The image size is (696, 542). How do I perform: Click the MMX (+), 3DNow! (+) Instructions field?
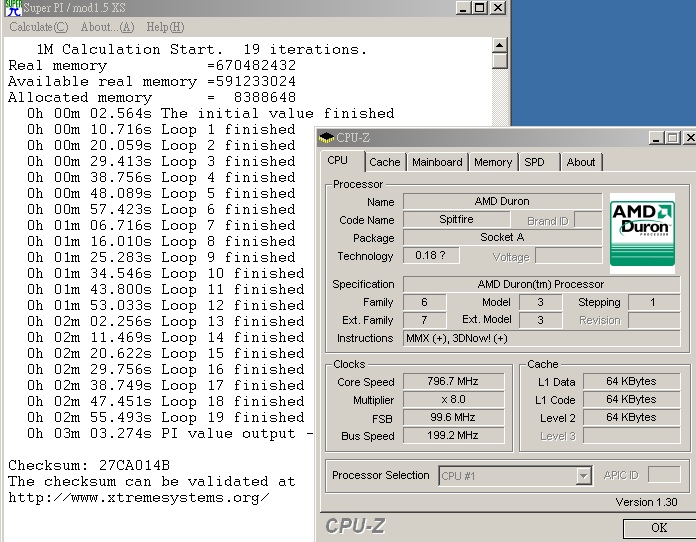(x=541, y=338)
